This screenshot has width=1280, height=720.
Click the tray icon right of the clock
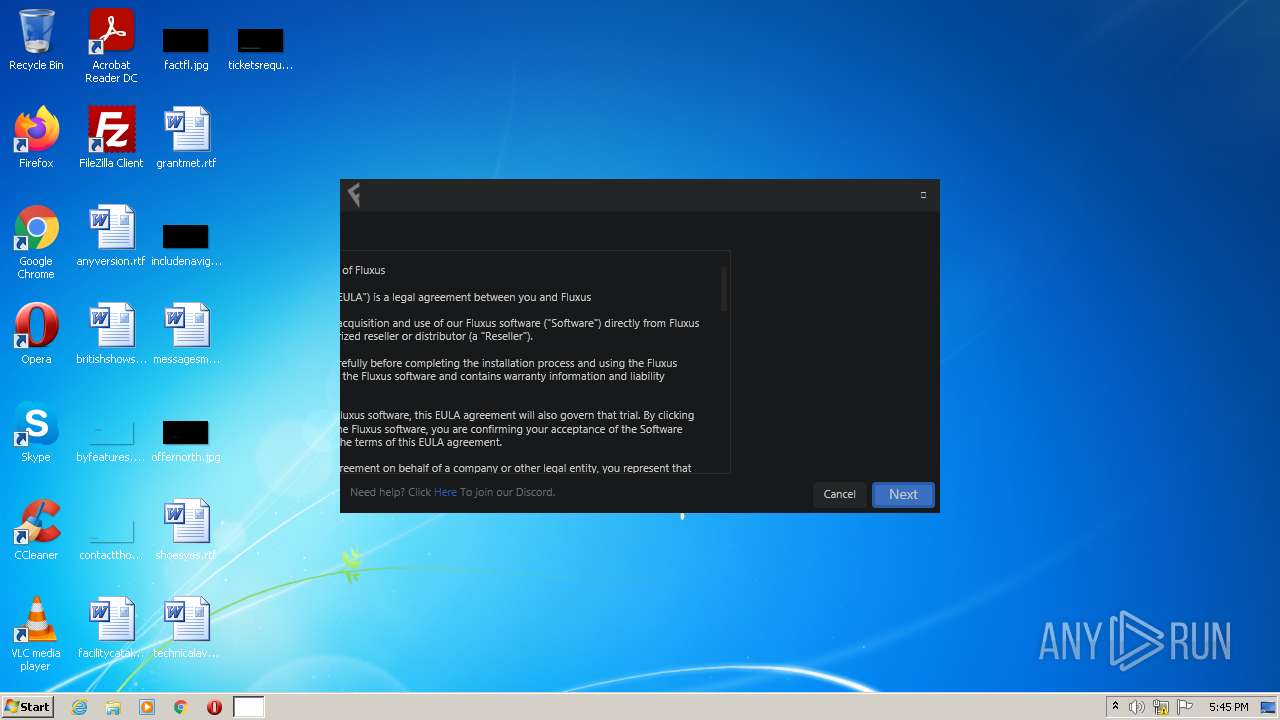pos(1267,707)
